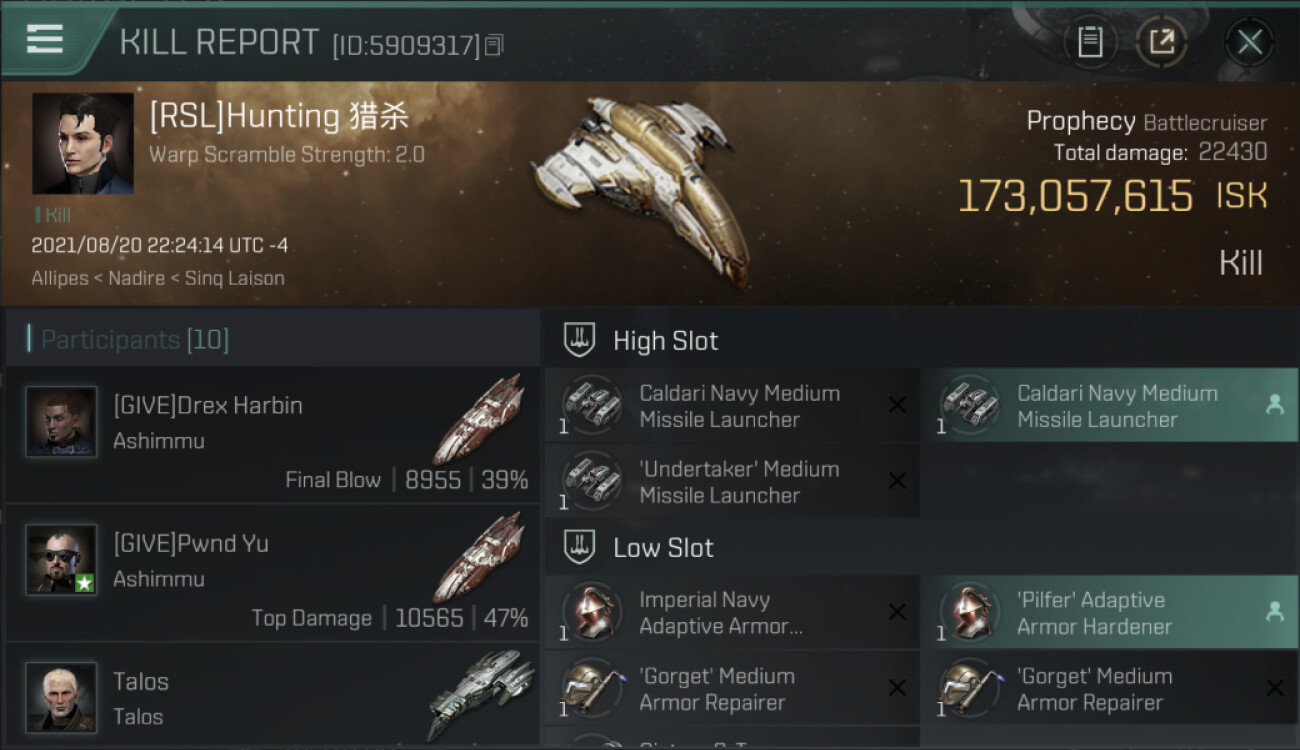Viewport: 1300px width, 750px height.
Task: Open the hamburger menu
Action: click(45, 39)
